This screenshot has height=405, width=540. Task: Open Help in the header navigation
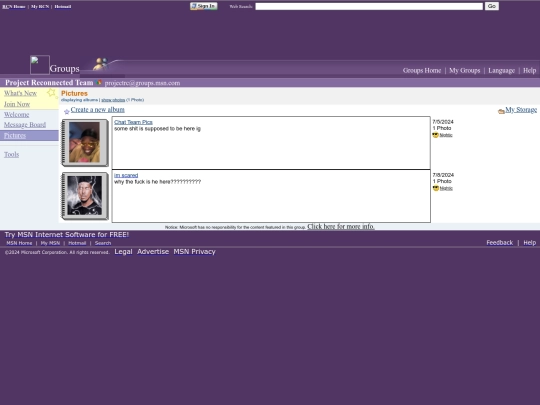(530, 71)
